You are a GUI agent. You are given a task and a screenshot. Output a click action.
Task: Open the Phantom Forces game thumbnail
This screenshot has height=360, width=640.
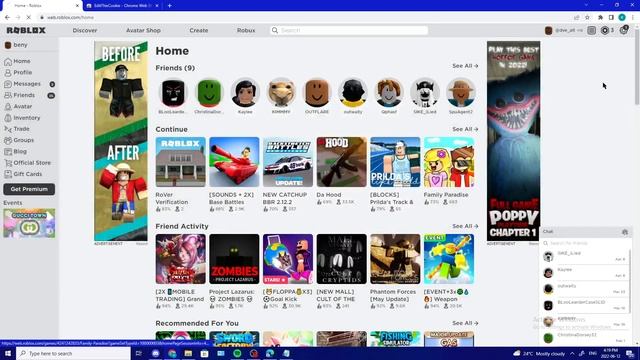(x=395, y=259)
